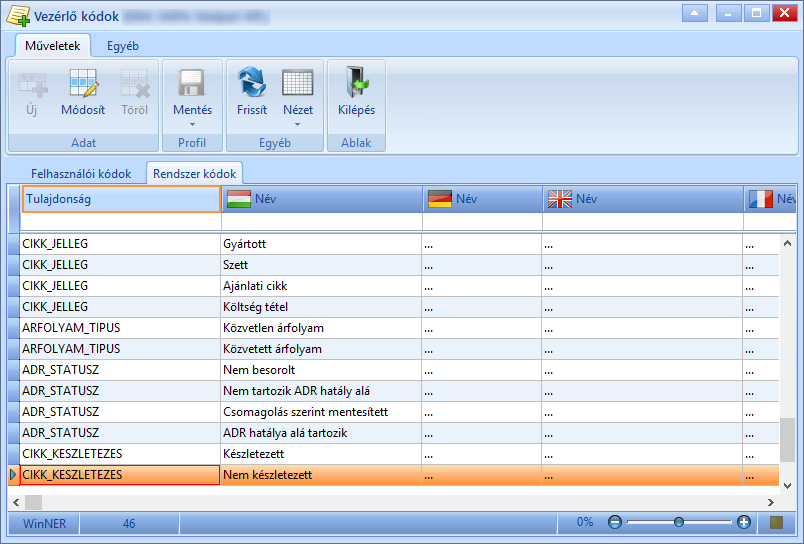Select the Közvetlen árfolyam row
The height and width of the screenshot is (544, 804).
pyautogui.click(x=394, y=328)
